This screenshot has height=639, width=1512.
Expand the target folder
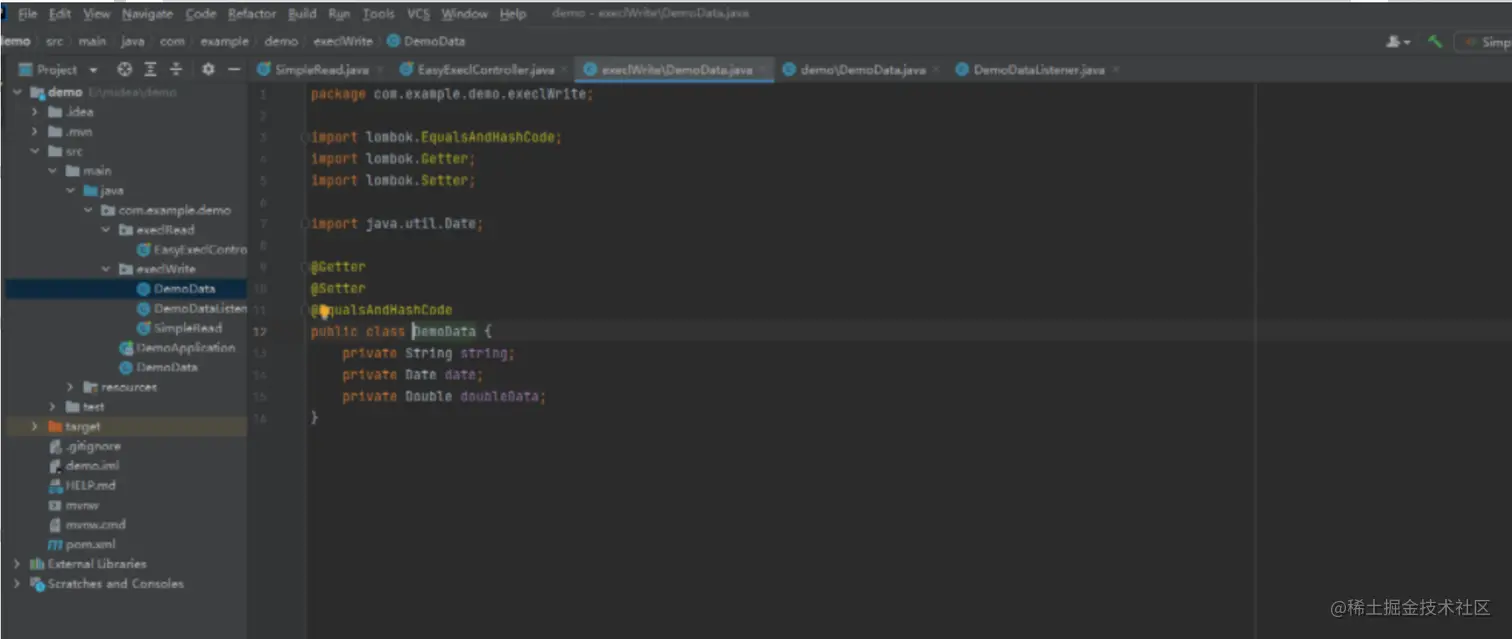coord(34,426)
